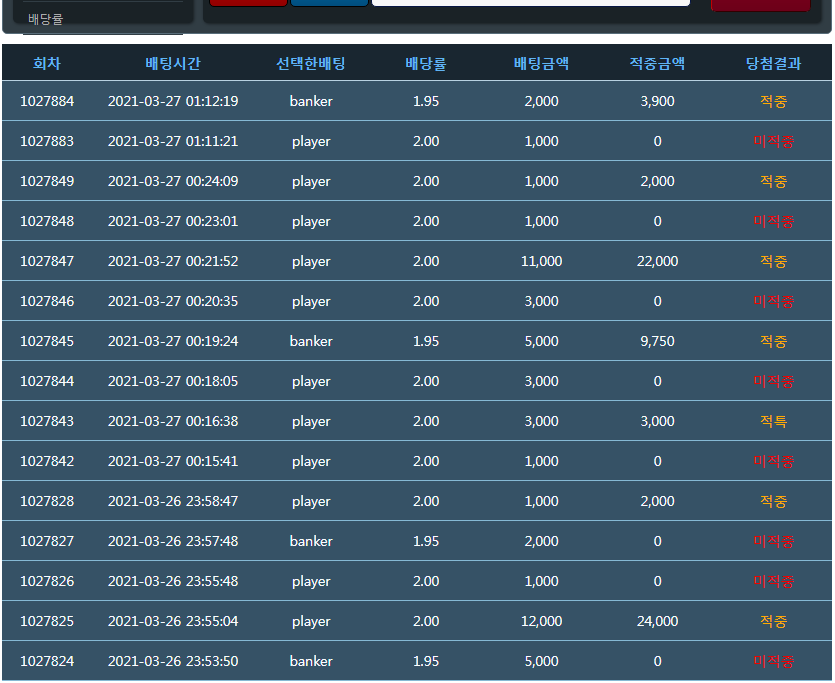Click payout amount 24,000
835x683 pixels.
[x=657, y=621]
